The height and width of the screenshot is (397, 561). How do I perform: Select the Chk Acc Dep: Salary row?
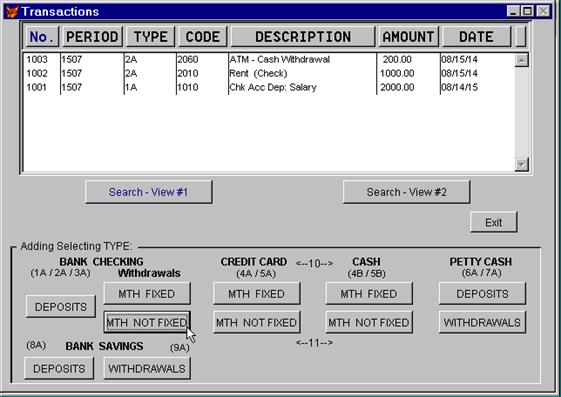[269, 87]
